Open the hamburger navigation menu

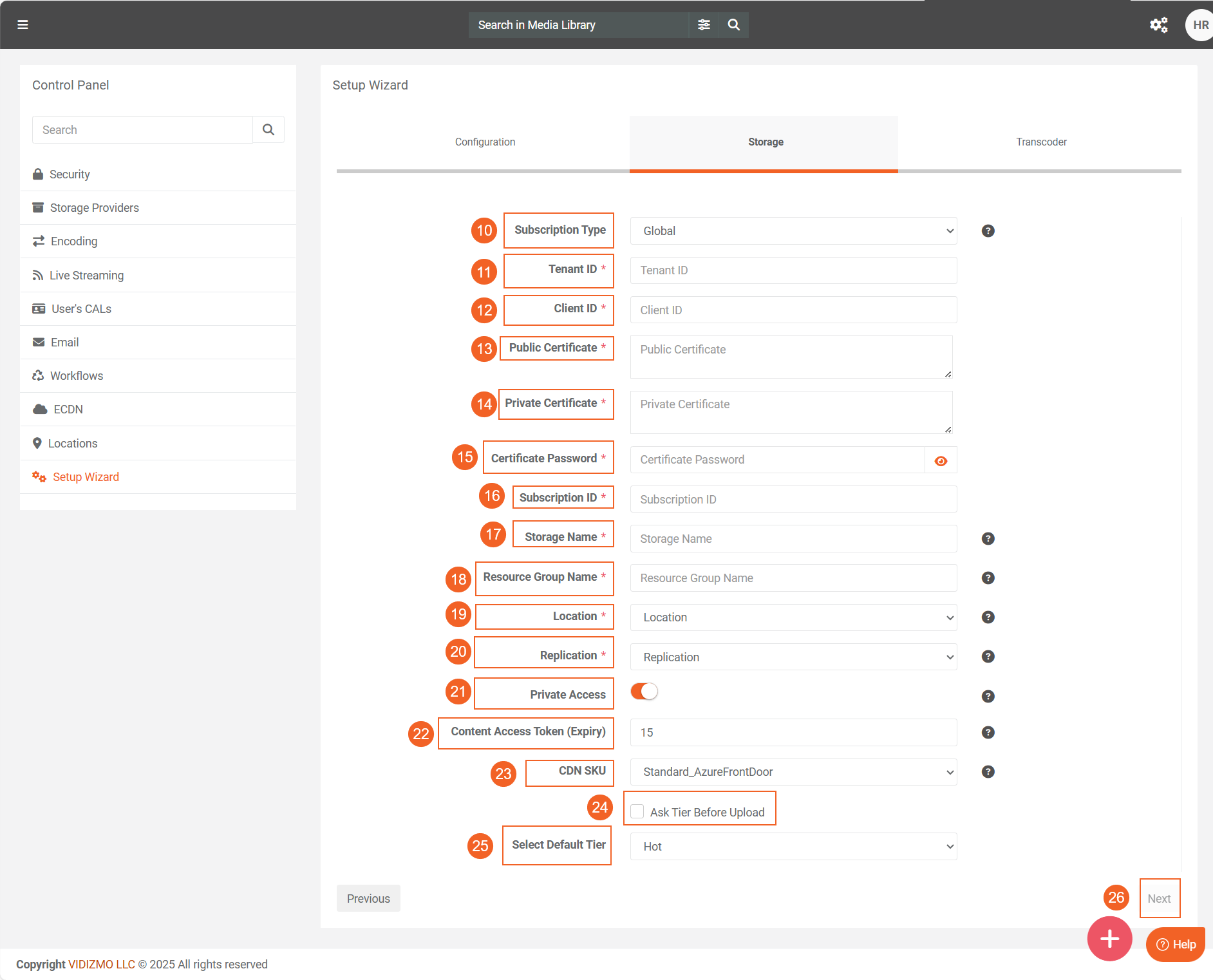point(23,24)
